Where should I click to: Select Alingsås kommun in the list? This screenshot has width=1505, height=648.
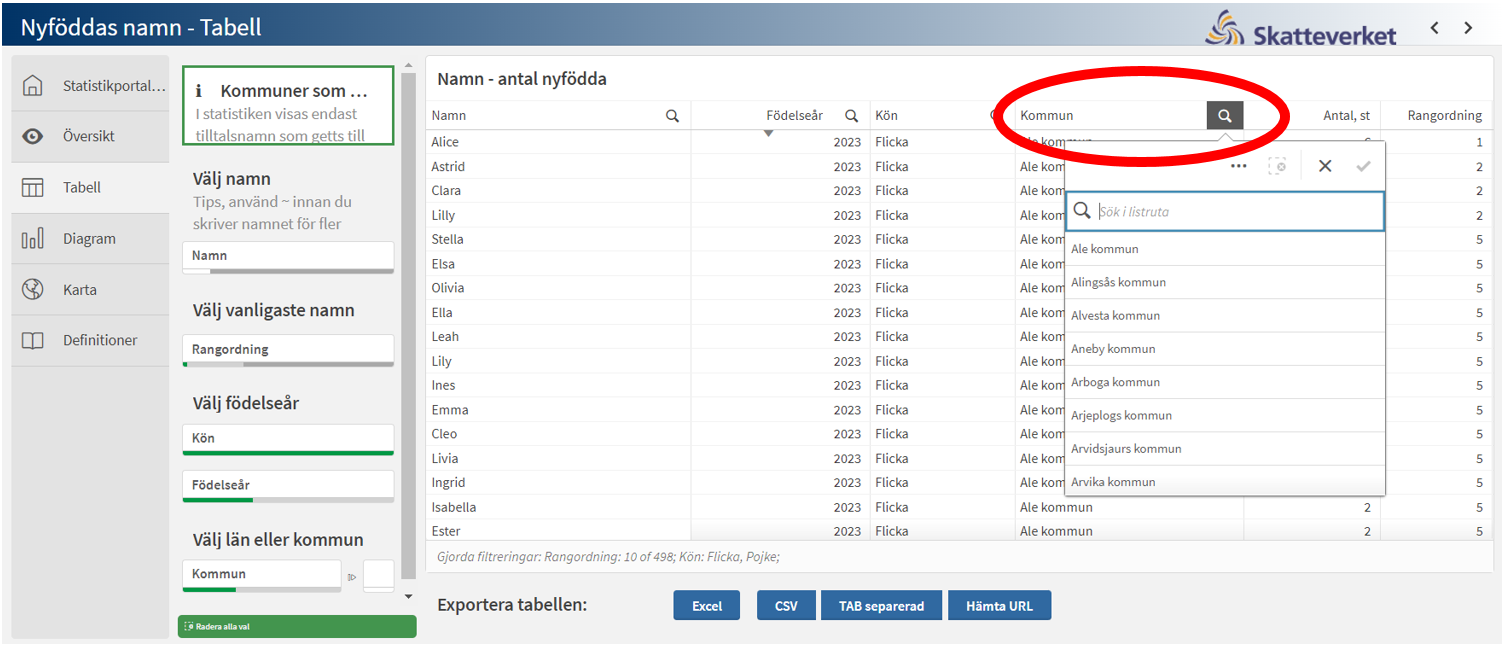(1118, 282)
